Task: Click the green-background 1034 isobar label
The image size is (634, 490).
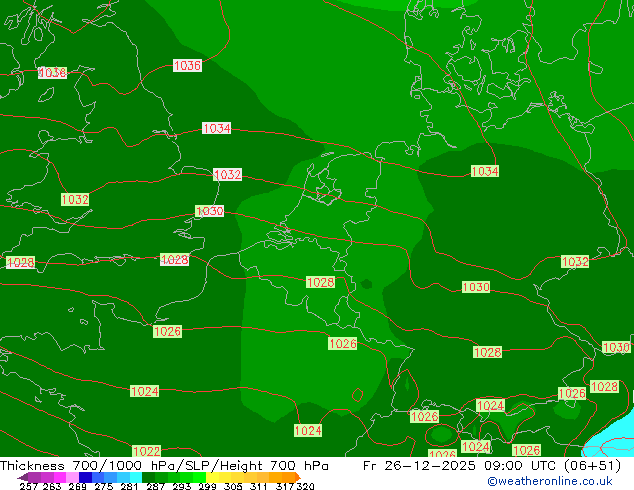Action: (485, 171)
